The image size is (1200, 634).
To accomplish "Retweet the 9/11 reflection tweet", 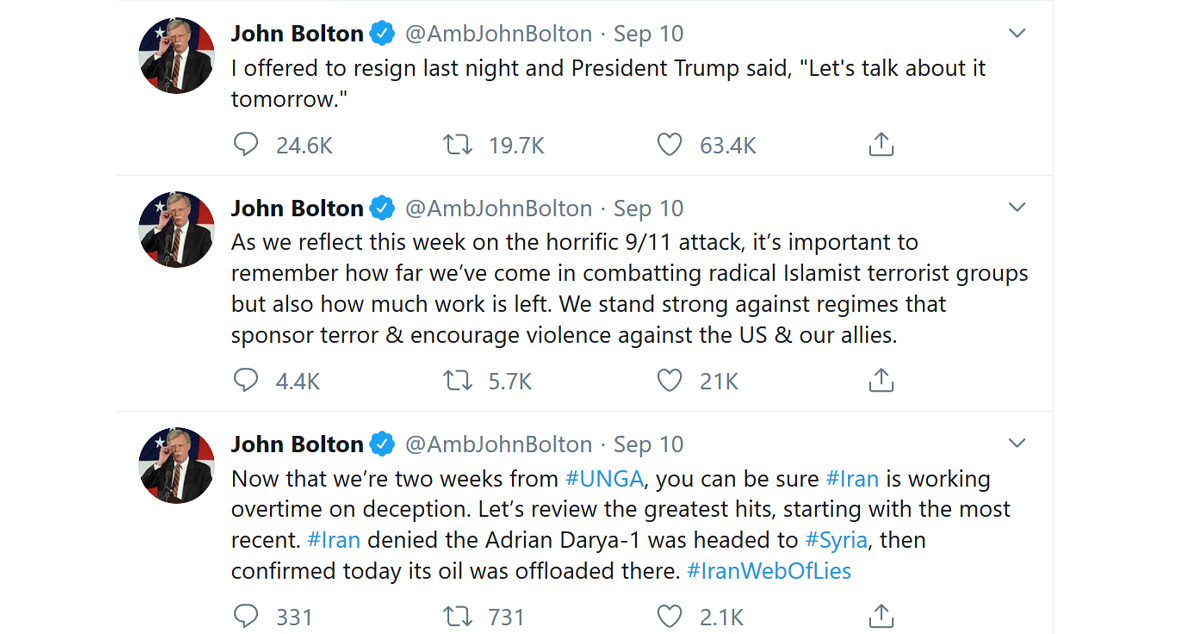I will pos(458,380).
